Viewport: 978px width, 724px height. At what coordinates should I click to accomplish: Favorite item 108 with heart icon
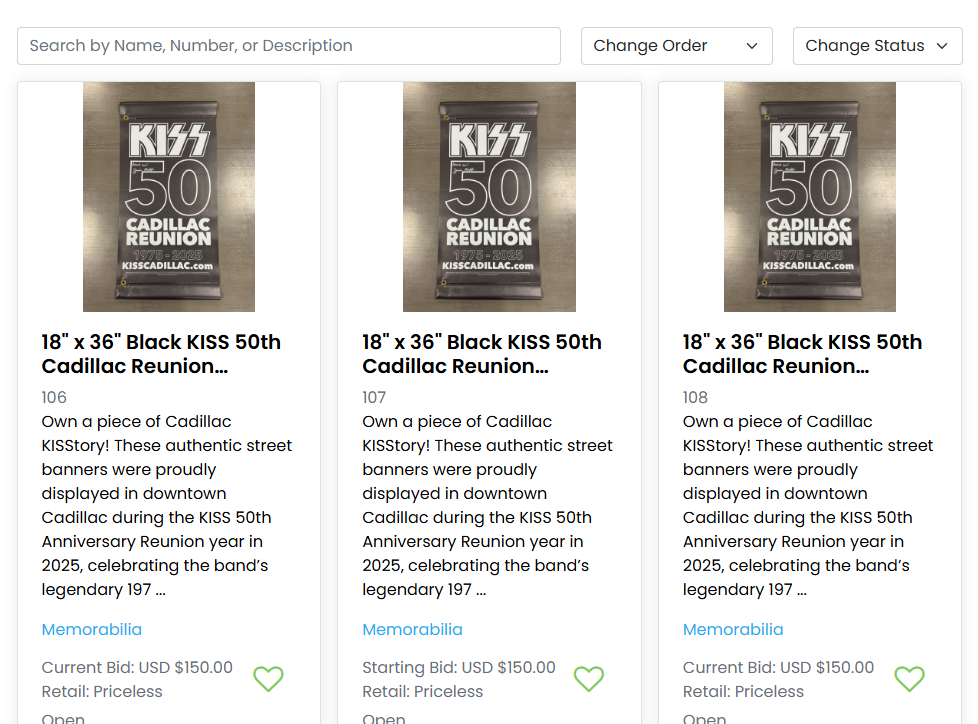tap(909, 679)
